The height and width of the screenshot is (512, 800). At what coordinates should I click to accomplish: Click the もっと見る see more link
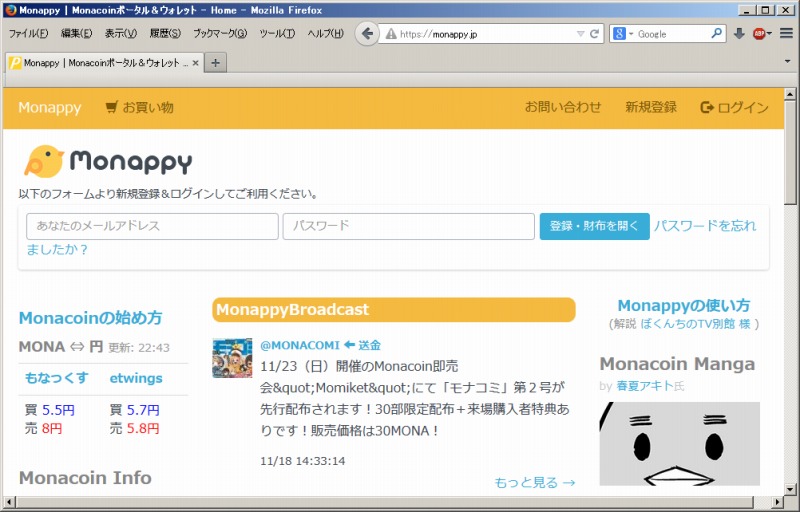tap(535, 482)
